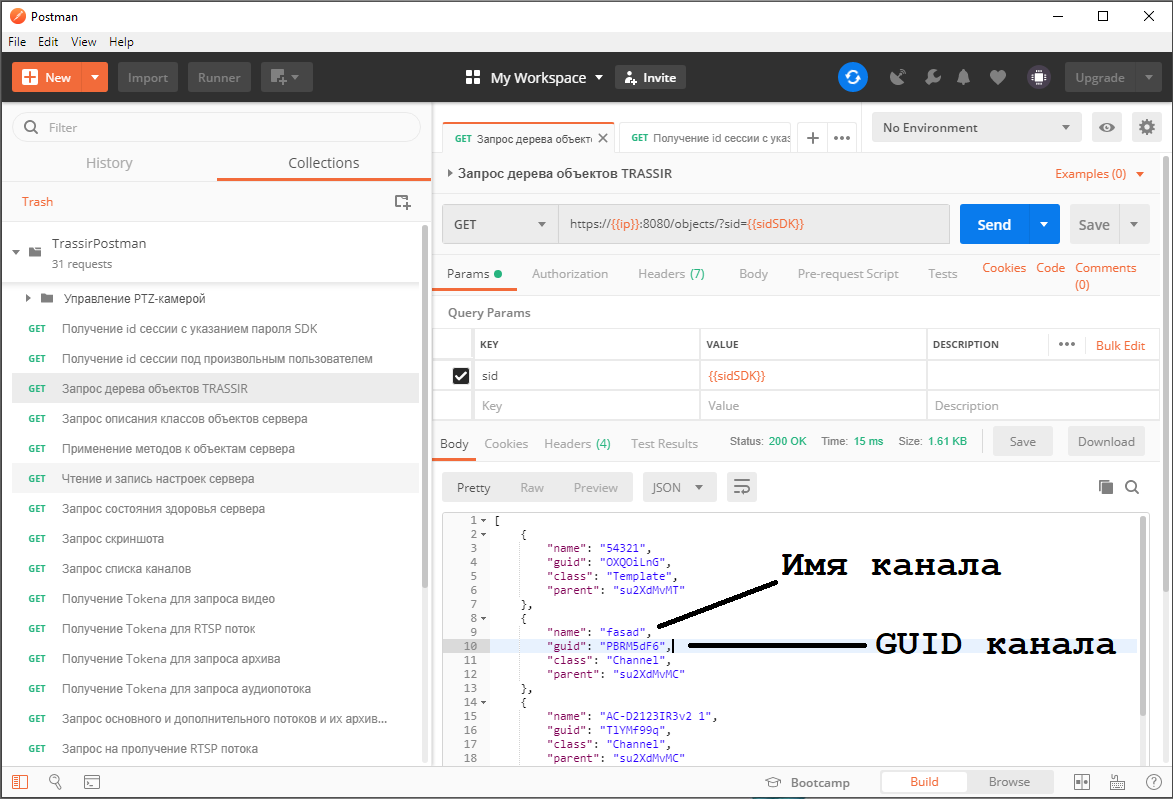The height and width of the screenshot is (799, 1173).
Task: Click the Import button
Action: (x=147, y=77)
